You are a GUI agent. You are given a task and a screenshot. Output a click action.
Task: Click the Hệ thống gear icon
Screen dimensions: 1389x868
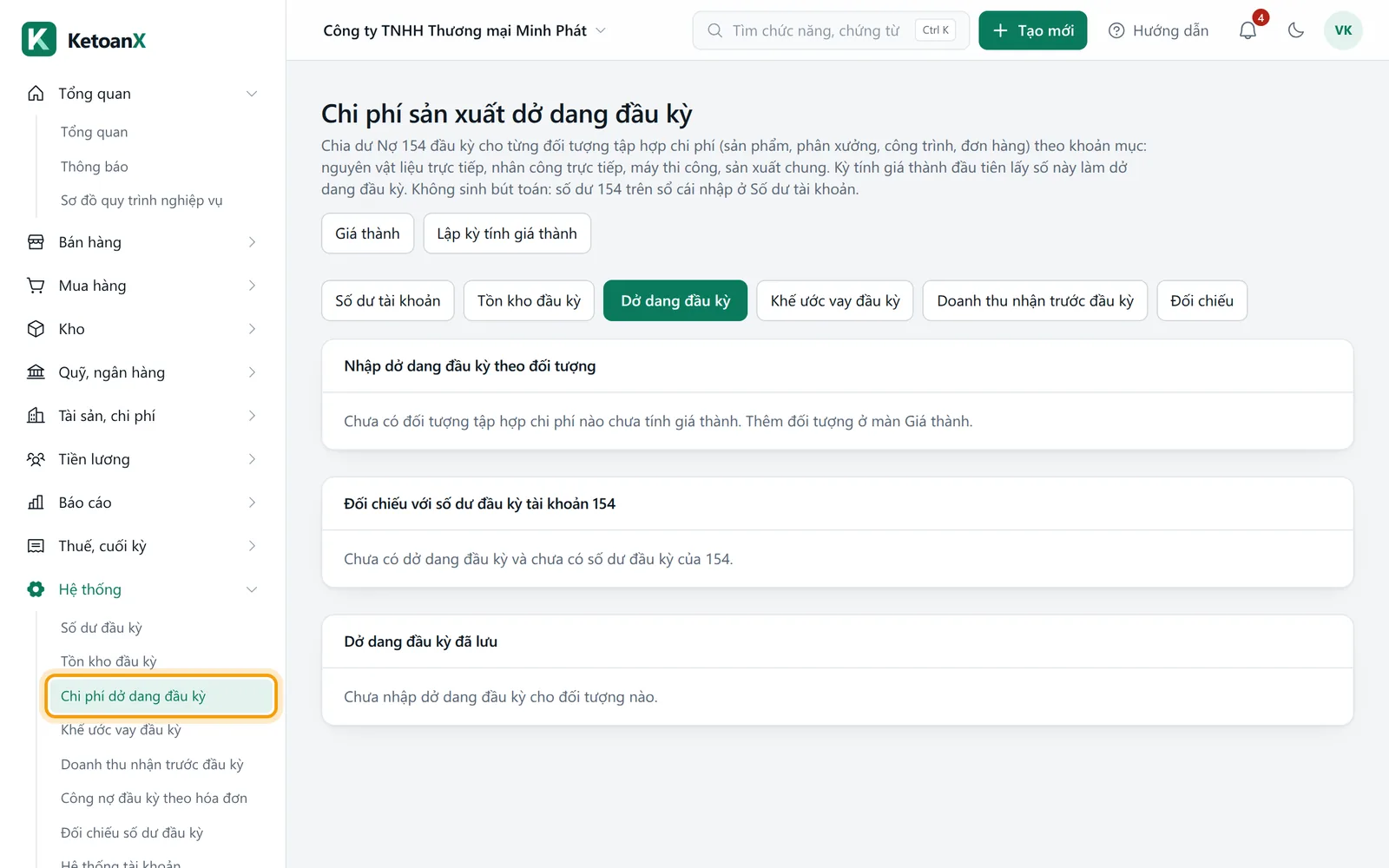tap(36, 589)
